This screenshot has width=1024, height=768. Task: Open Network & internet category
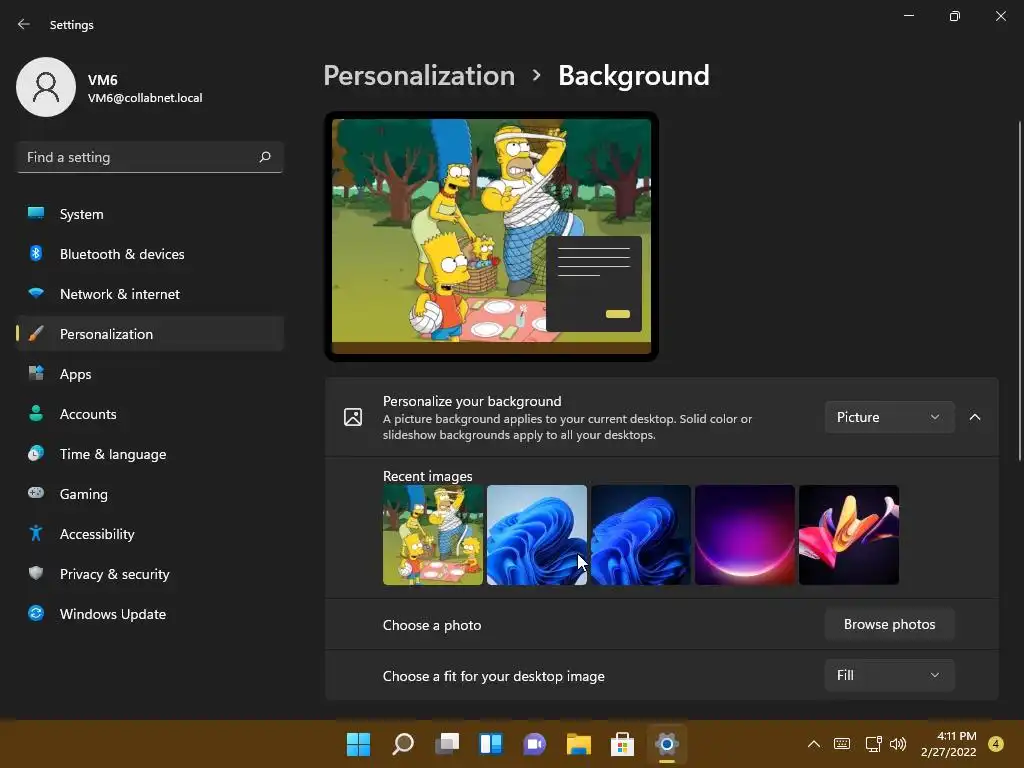[150, 294]
